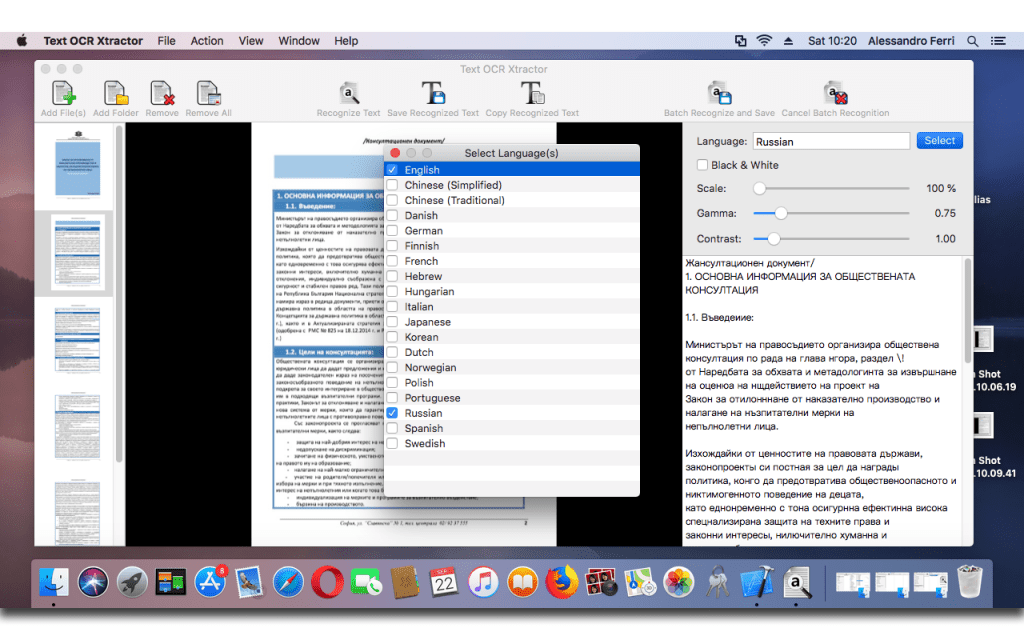Click the Save Recognized Text icon
This screenshot has width=1024, height=640.
click(x=433, y=95)
